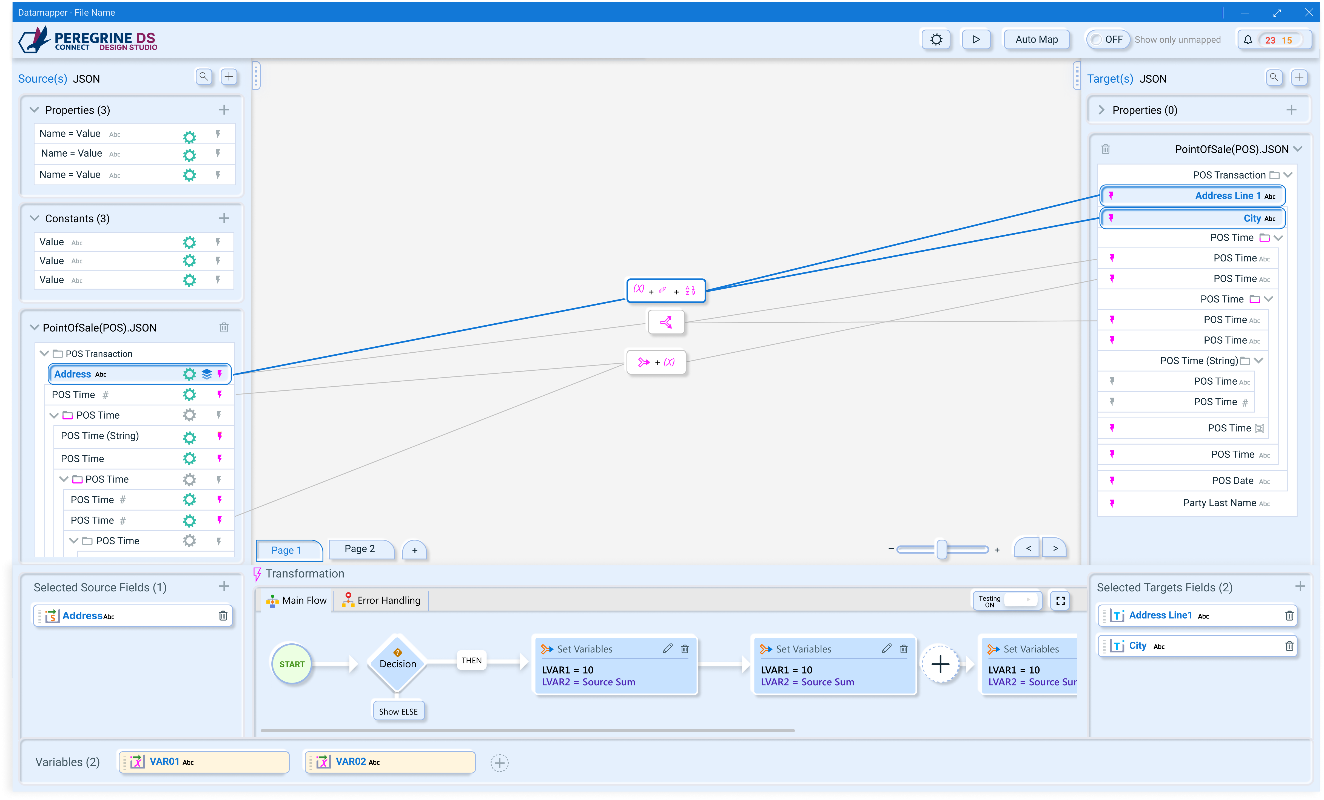Viewport: 1324px width, 800px height.
Task: Toggle the Show only unmapped switch
Action: tap(1107, 40)
